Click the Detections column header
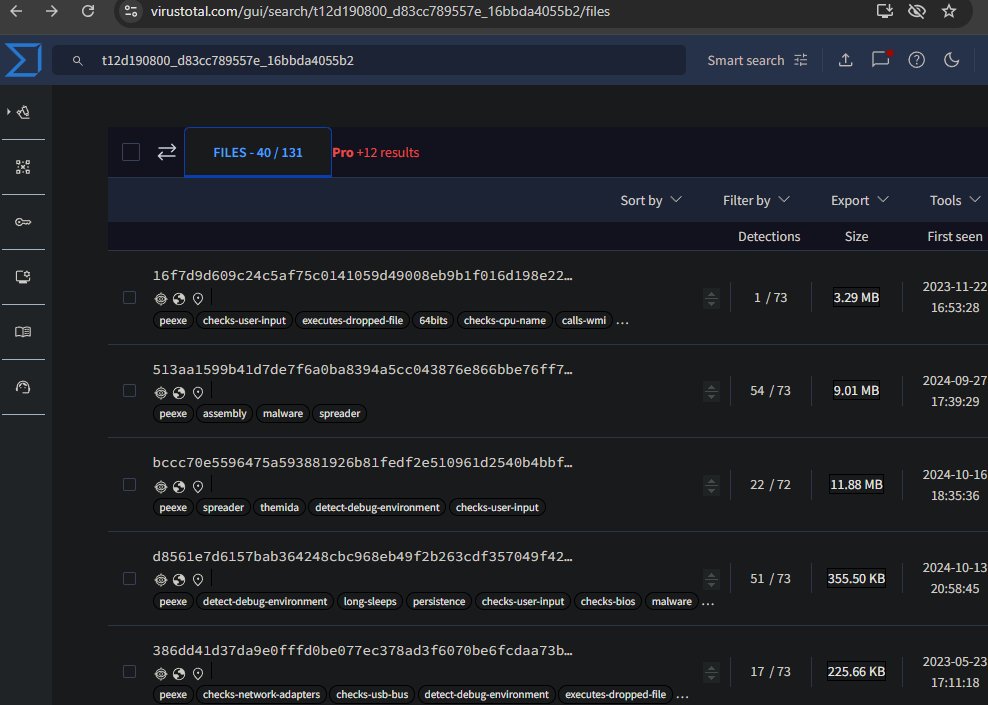Viewport: 988px width, 705px height. tap(769, 236)
